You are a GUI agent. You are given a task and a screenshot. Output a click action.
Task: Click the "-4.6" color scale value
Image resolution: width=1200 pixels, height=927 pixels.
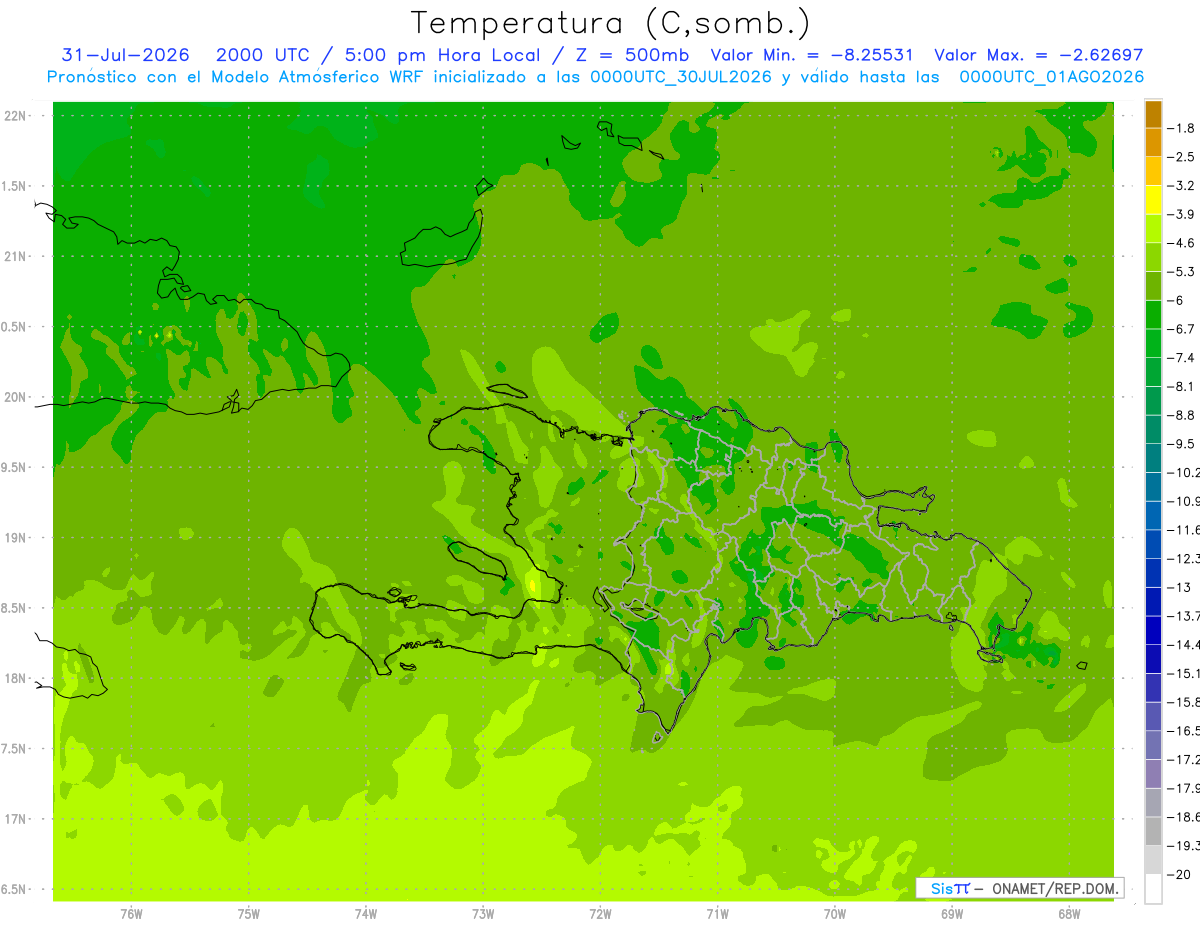[1182, 243]
